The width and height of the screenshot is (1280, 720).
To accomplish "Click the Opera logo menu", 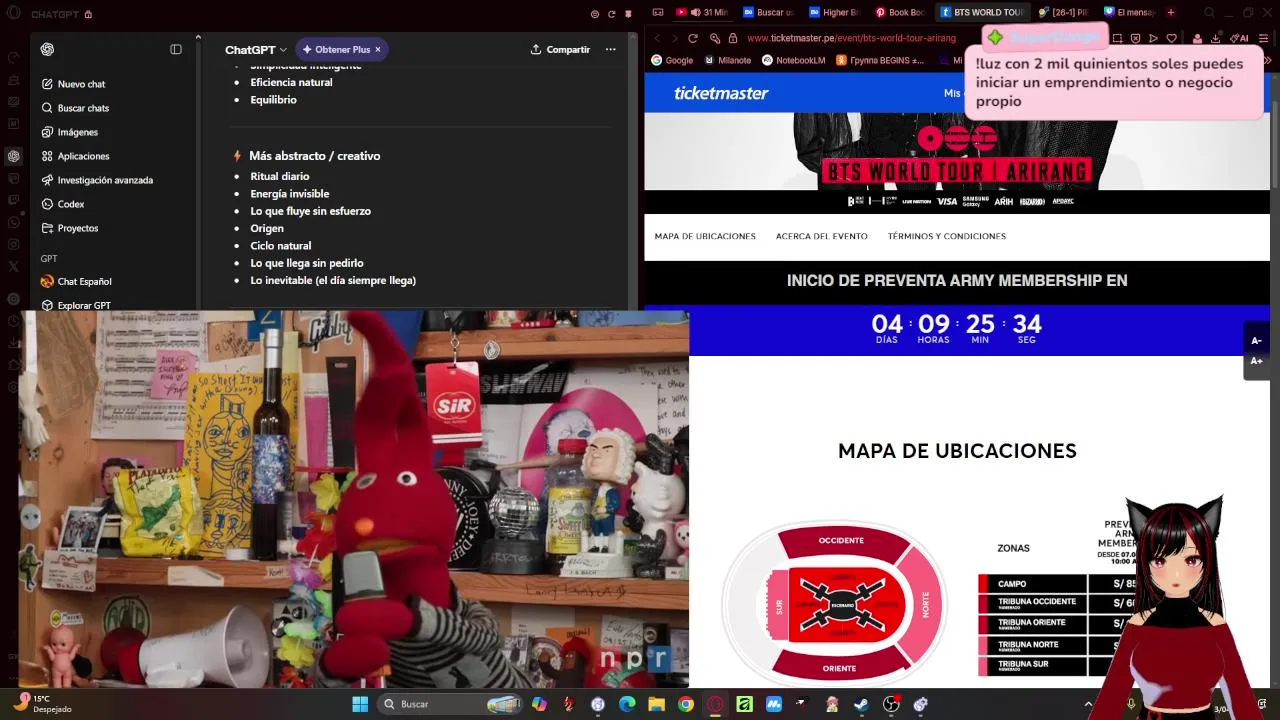I will coord(13,14).
